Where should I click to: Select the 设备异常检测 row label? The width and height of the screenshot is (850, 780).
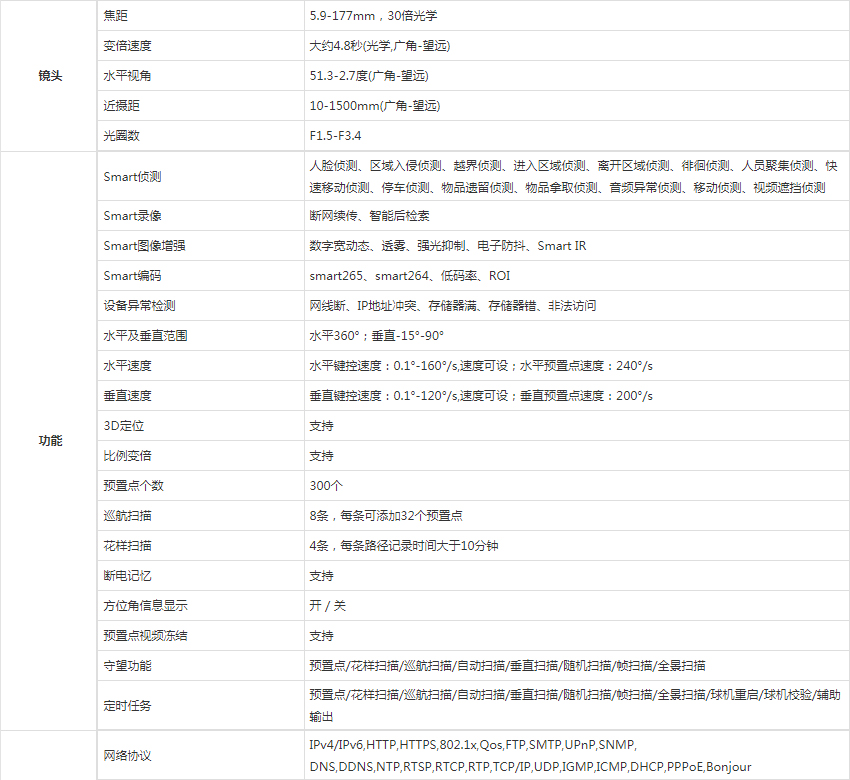pyautogui.click(x=139, y=306)
